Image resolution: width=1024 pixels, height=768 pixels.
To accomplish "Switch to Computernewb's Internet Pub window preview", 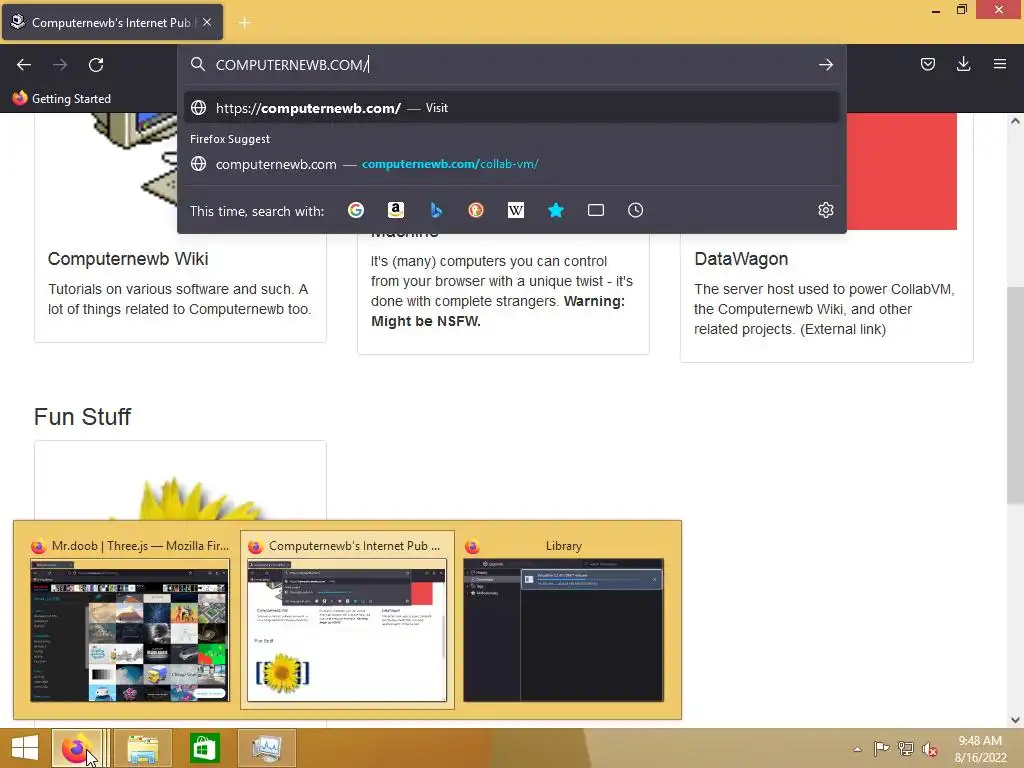I will pos(347,619).
